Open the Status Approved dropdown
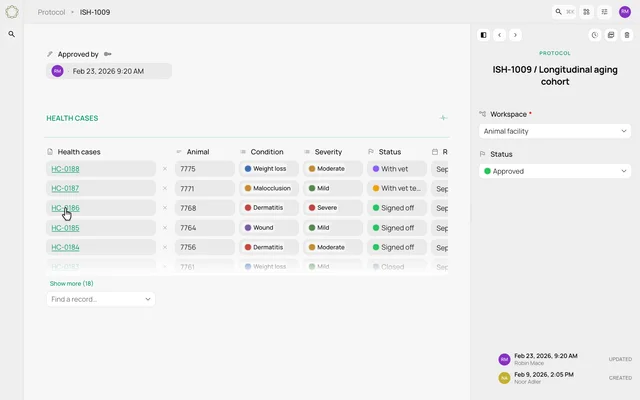This screenshot has width=640, height=400. tap(555, 171)
